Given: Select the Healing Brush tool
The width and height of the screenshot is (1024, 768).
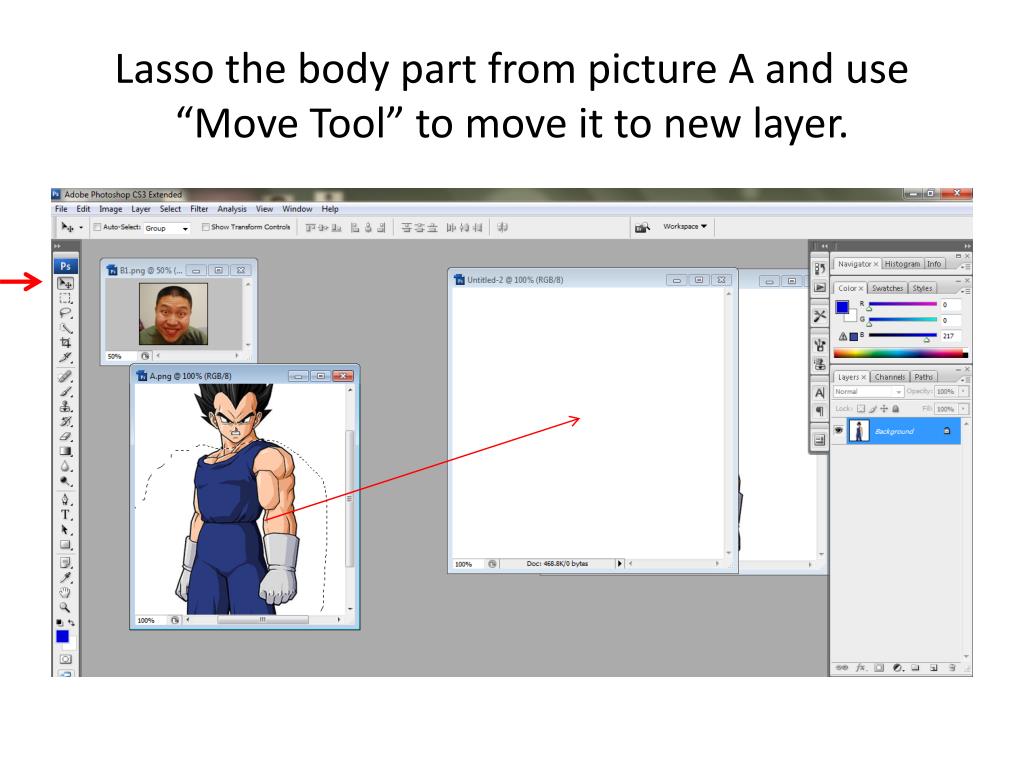Looking at the screenshot, I should [x=65, y=377].
